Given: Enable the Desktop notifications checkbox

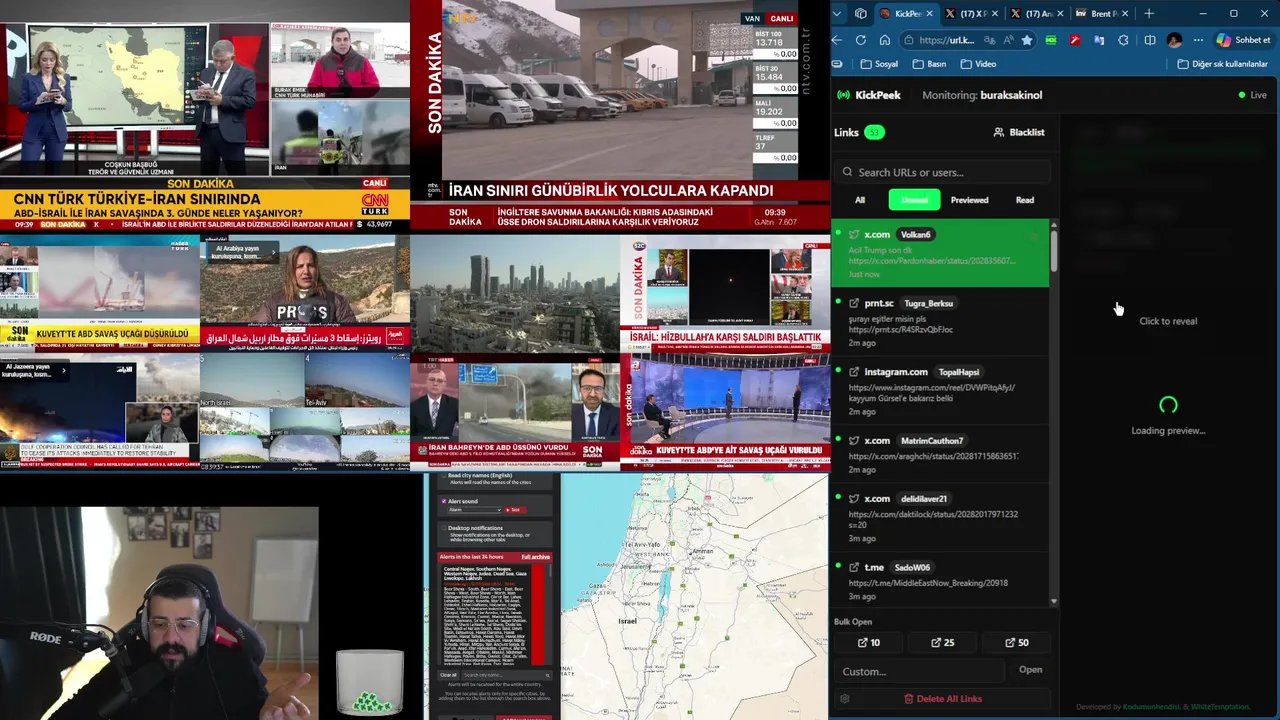Looking at the screenshot, I should point(444,528).
